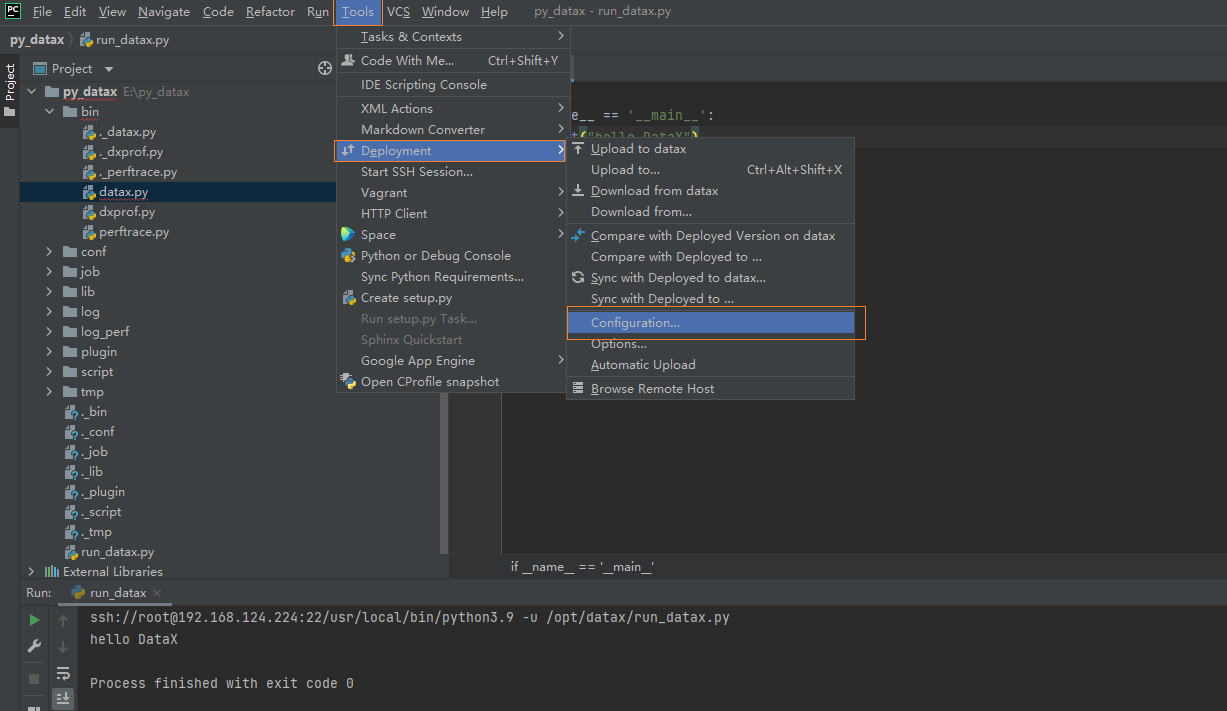
Task: Click the PyCharm logo icon
Action: [x=13, y=11]
